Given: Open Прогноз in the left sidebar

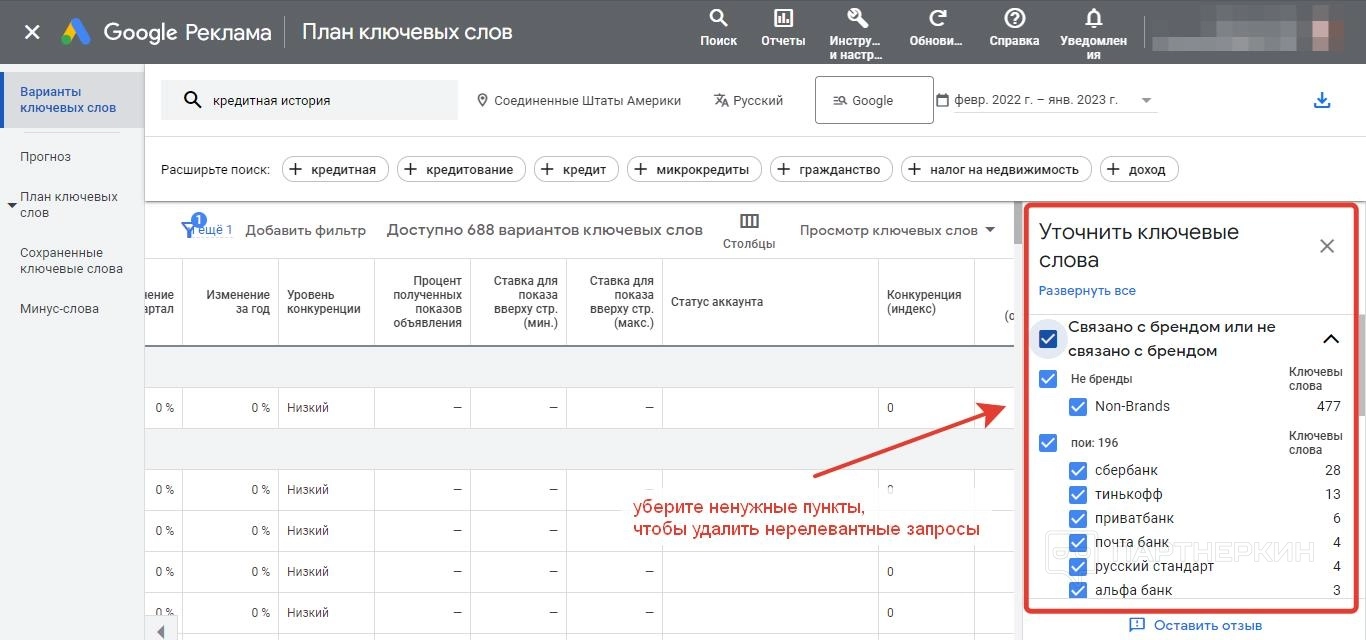Looking at the screenshot, I should tap(45, 157).
